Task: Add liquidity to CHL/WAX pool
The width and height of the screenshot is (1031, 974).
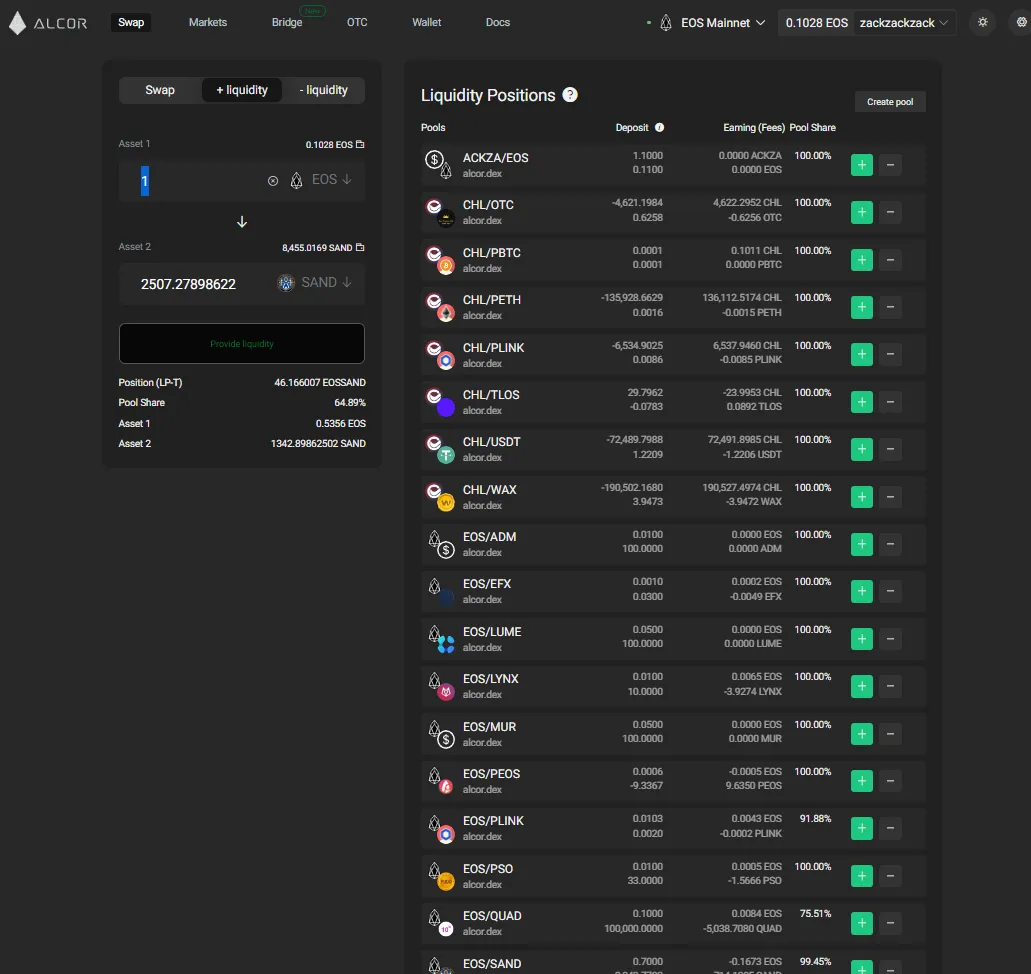Action: tap(861, 497)
